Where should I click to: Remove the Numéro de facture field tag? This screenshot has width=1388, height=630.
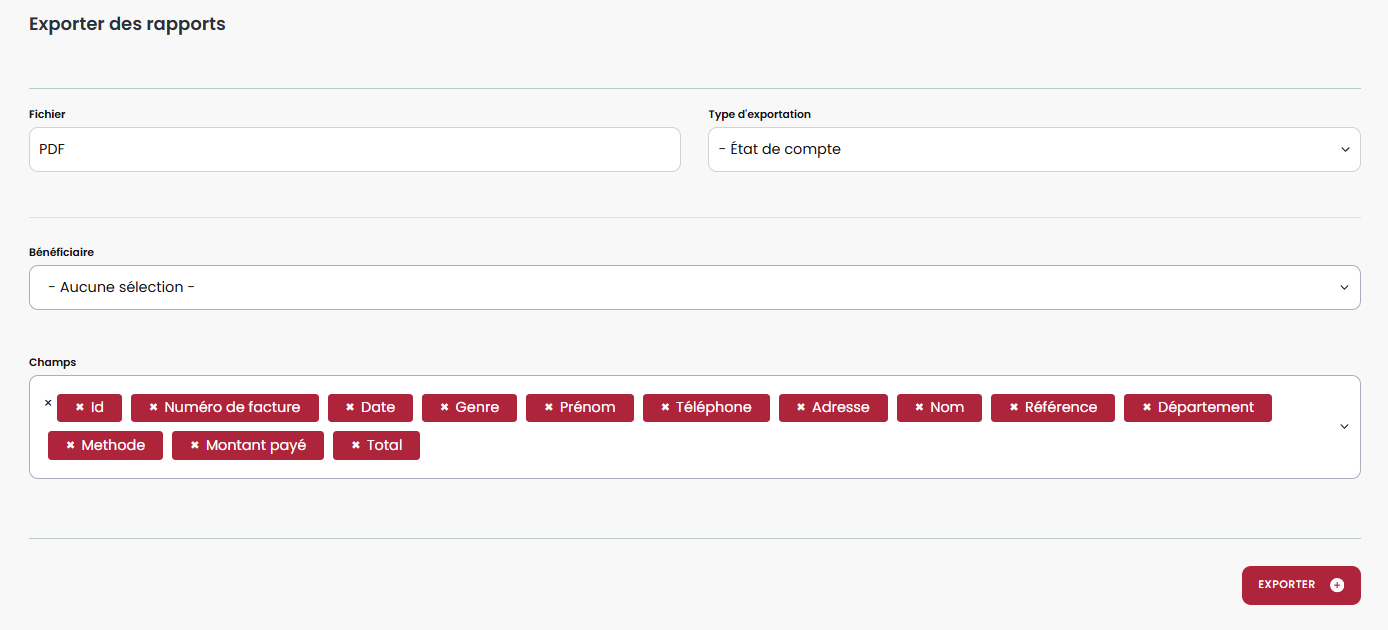coord(154,408)
